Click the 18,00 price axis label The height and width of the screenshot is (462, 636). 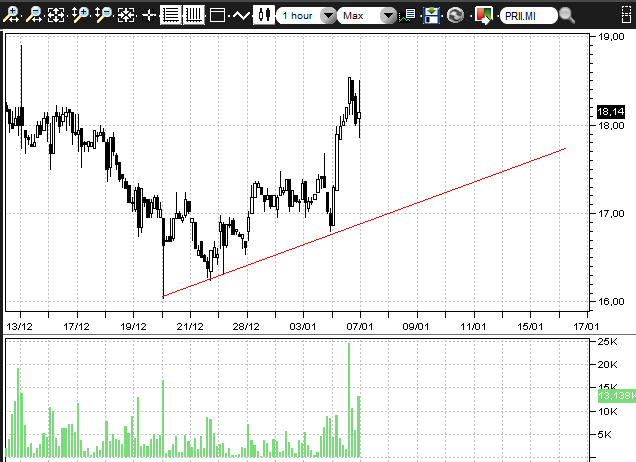point(611,125)
